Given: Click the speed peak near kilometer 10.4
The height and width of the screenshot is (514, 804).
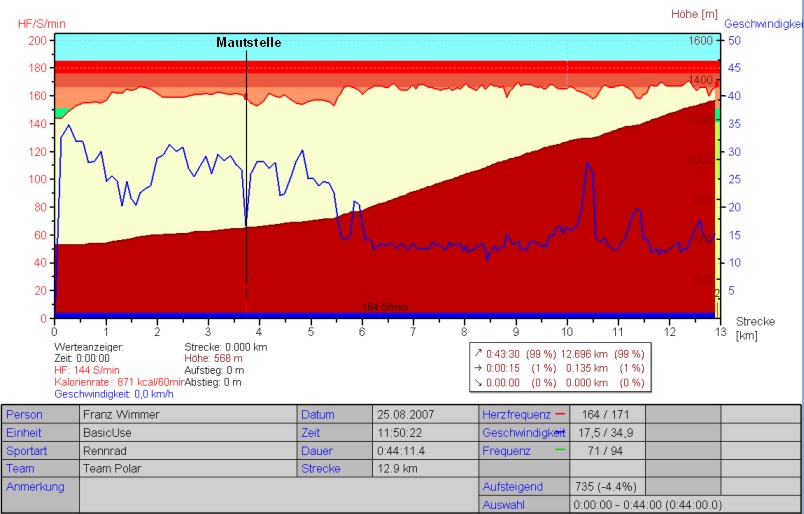Looking at the screenshot, I should coord(587,164).
